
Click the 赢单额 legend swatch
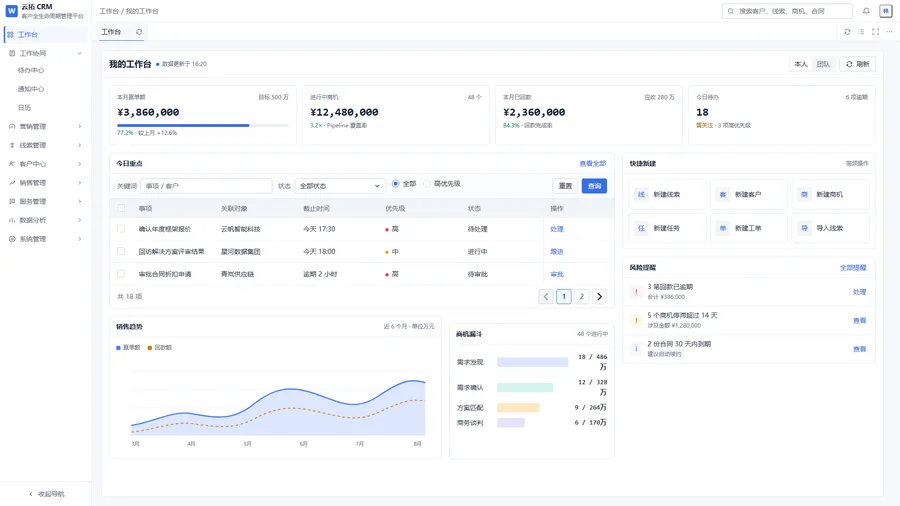(118, 348)
